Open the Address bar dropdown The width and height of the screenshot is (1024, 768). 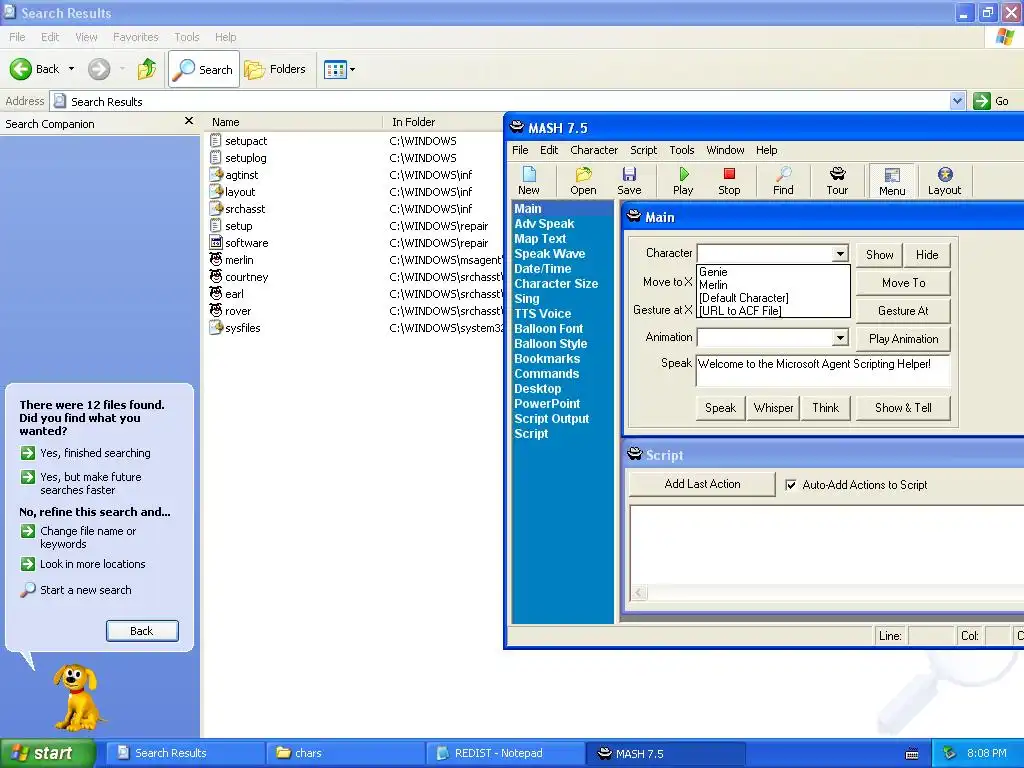[957, 101]
